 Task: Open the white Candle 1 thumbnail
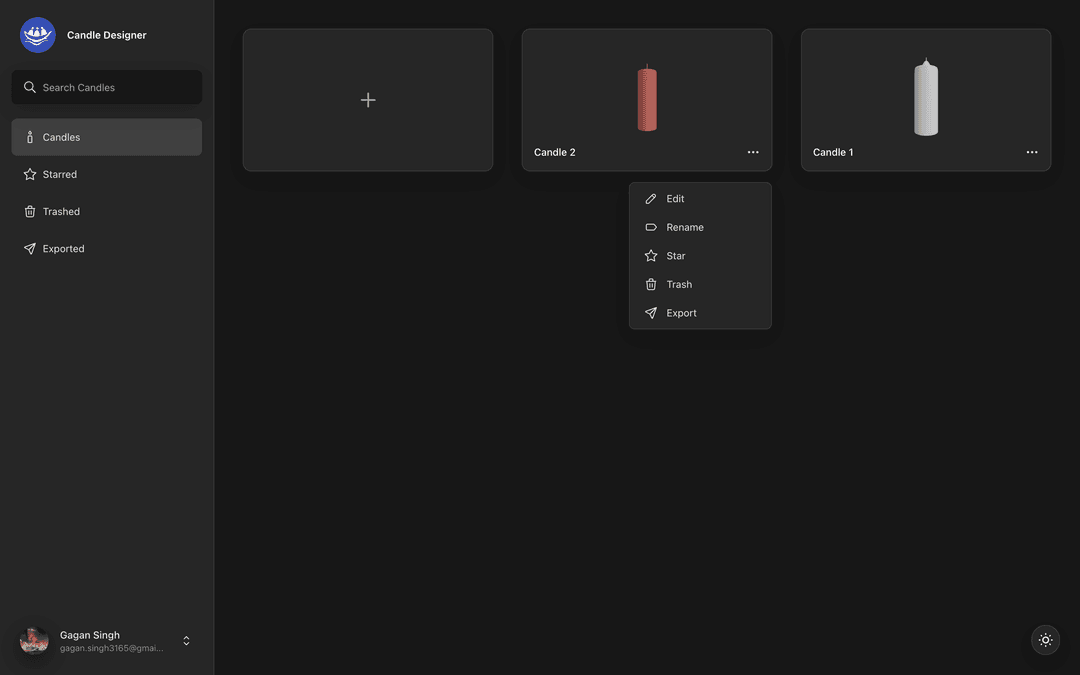(x=926, y=97)
